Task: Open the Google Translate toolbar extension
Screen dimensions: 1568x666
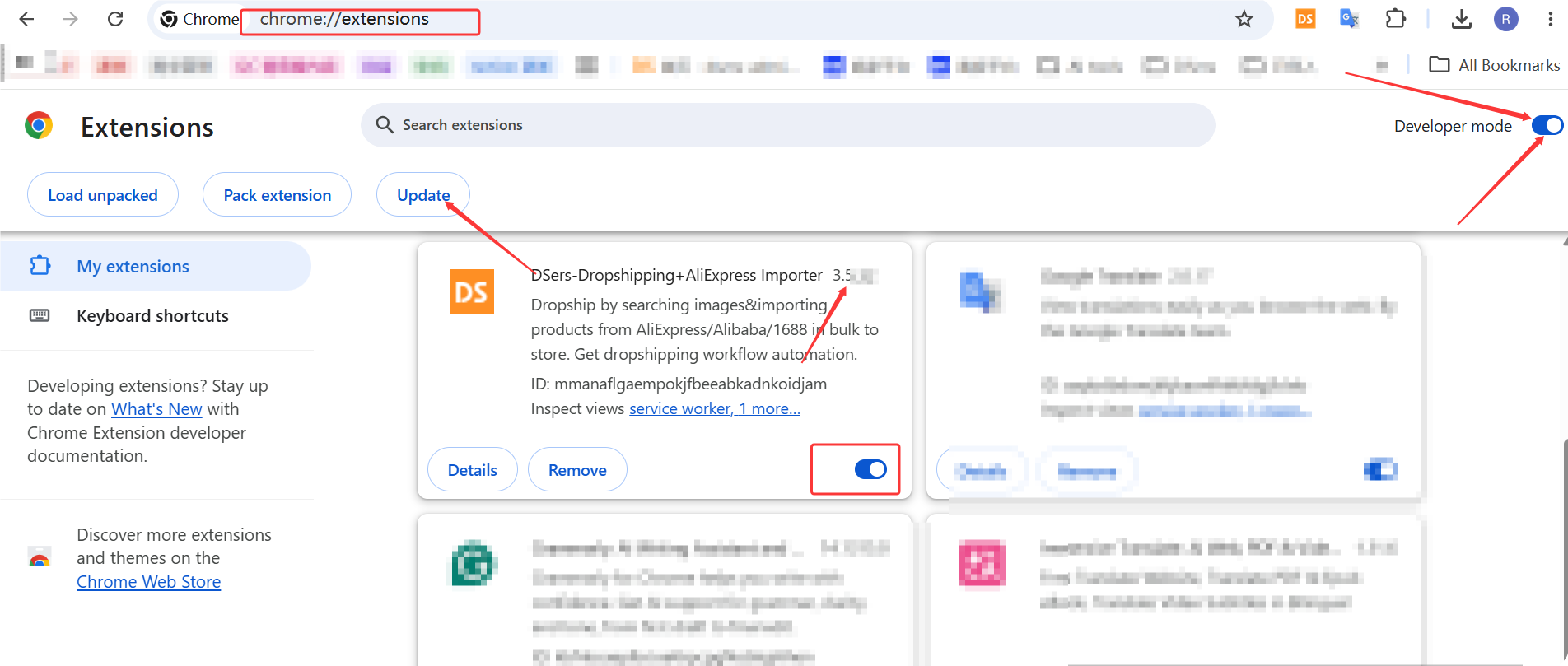Action: coord(1349,19)
